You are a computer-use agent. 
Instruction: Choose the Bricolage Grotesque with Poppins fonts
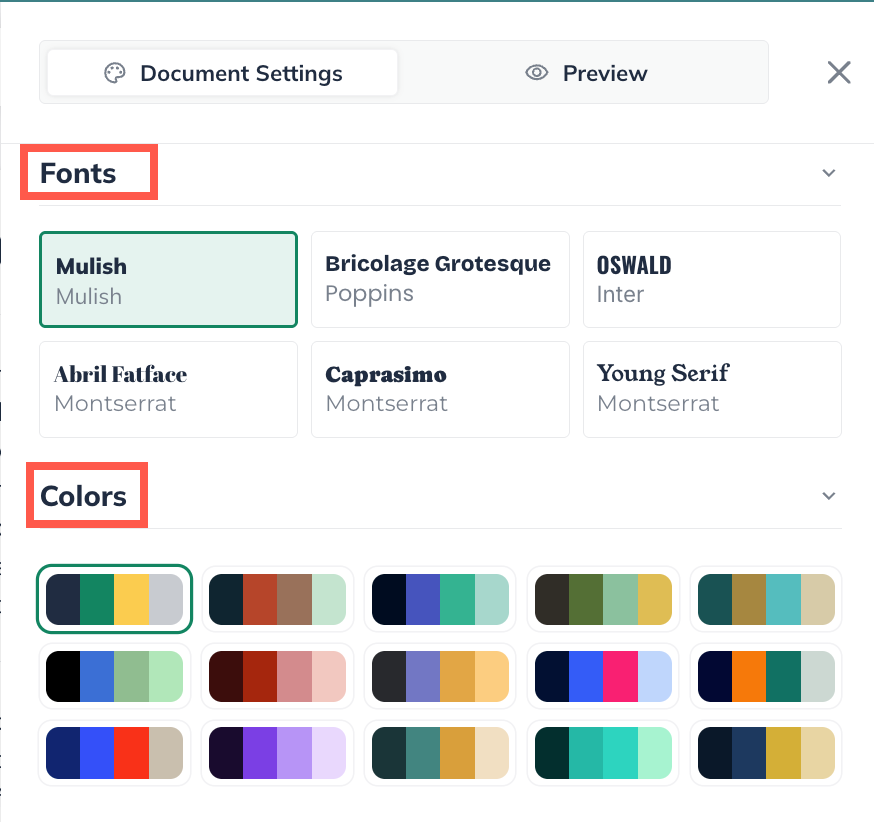tap(440, 280)
